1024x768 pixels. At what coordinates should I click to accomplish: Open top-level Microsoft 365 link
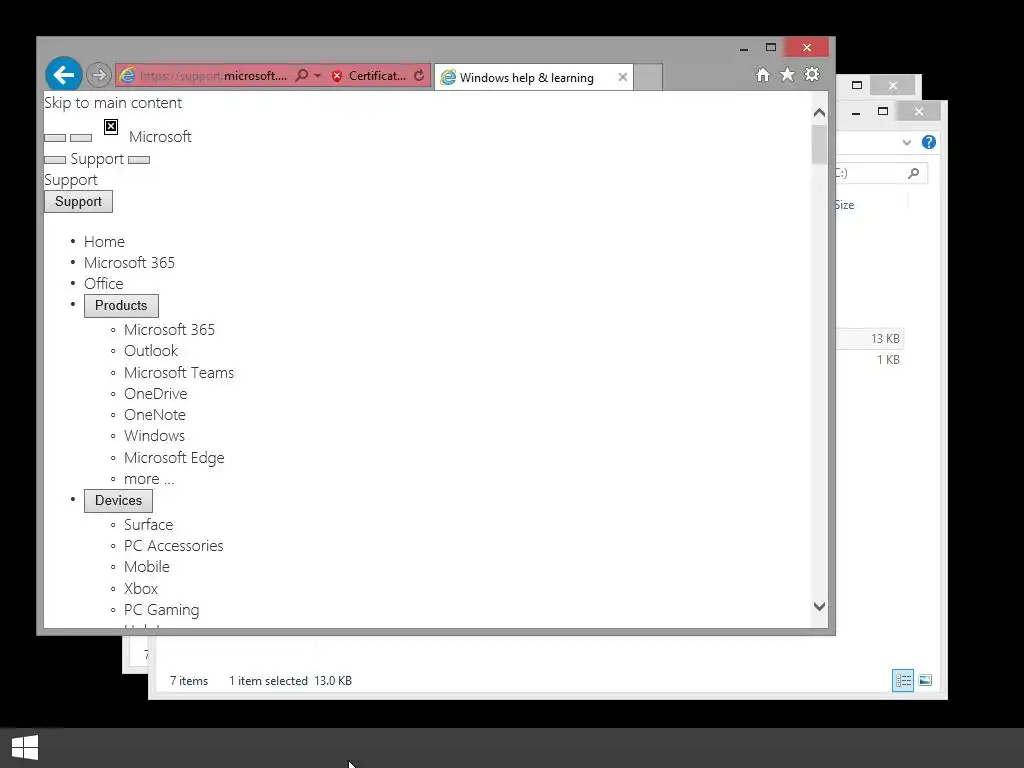coord(129,263)
